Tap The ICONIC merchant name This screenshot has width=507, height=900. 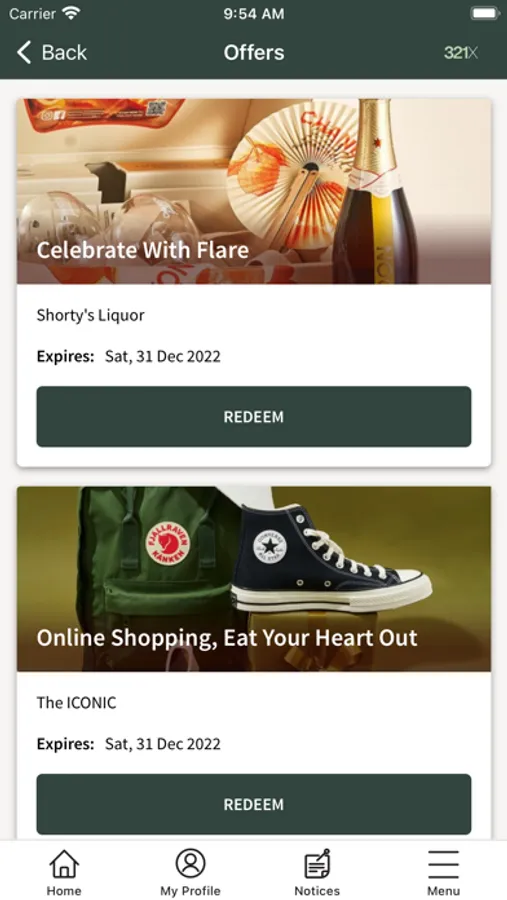click(76, 703)
